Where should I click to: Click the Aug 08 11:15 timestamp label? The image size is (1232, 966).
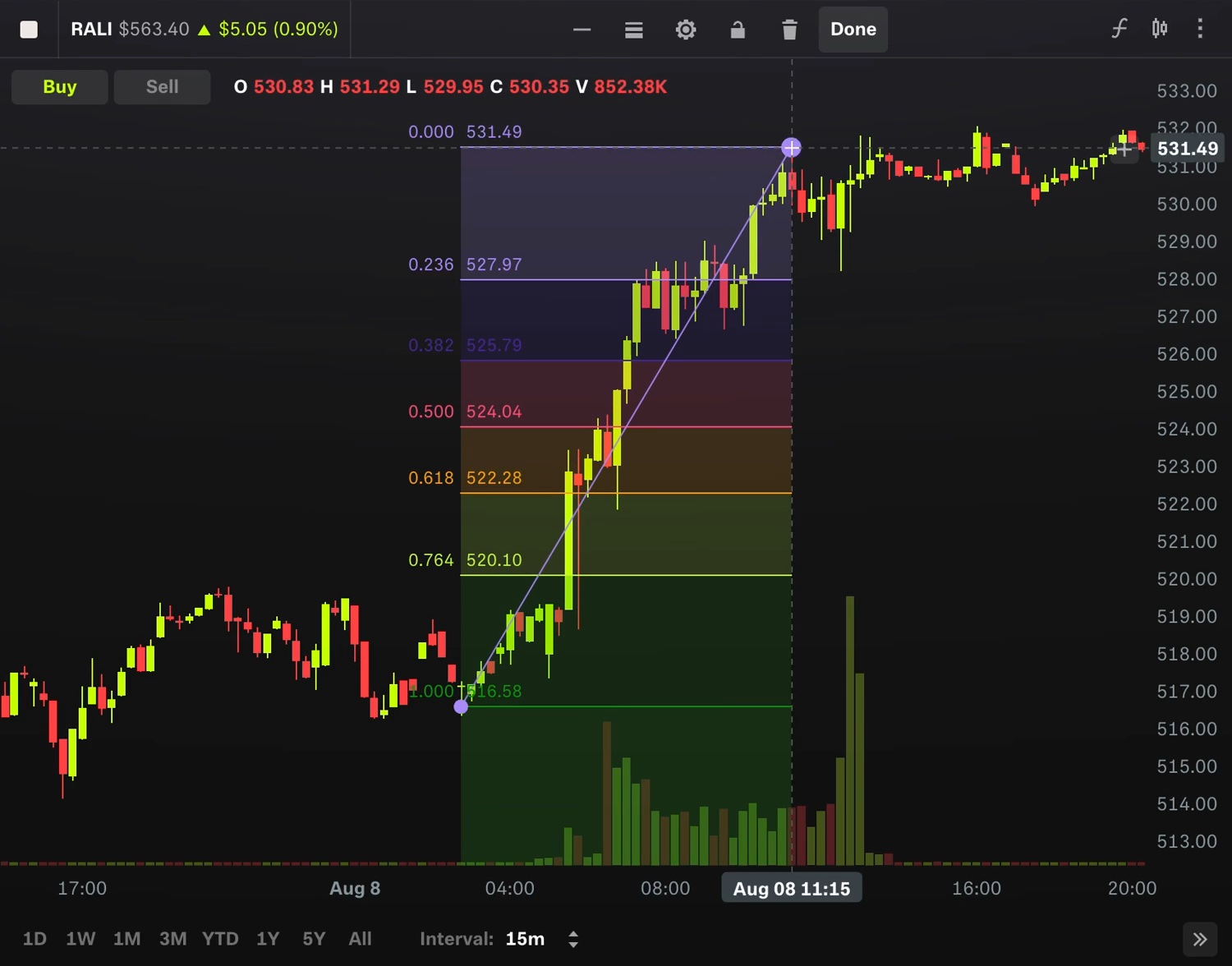coord(791,888)
